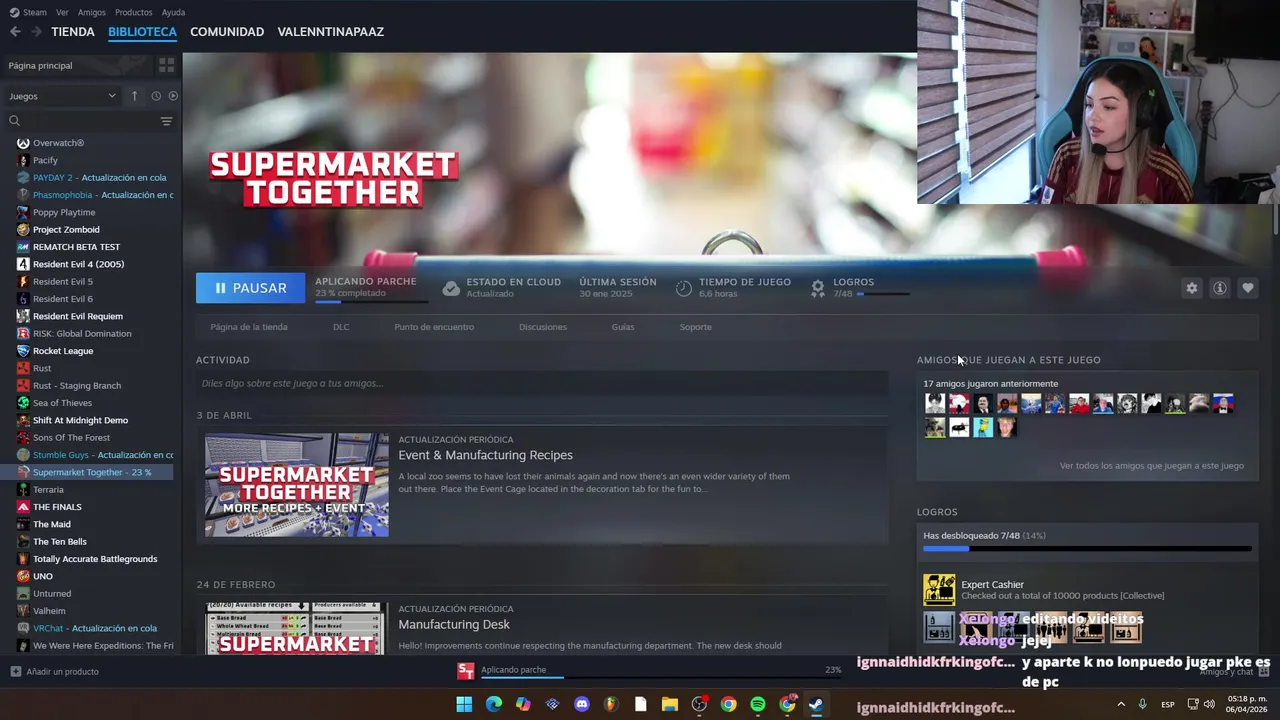Image resolution: width=1280 pixels, height=720 pixels.
Task: Open Amigos menu
Action: tap(92, 12)
